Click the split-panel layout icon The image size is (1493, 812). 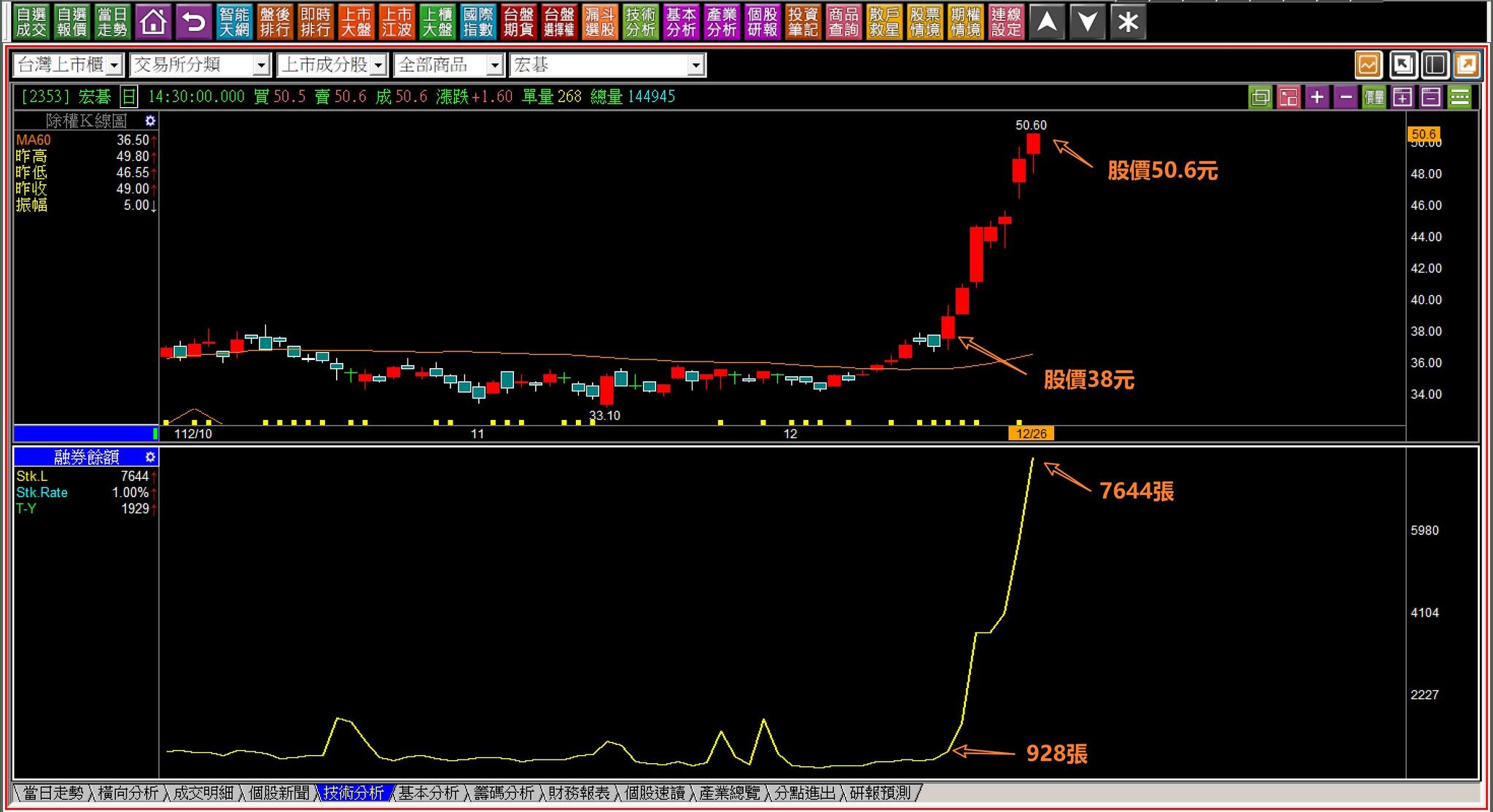[1434, 65]
